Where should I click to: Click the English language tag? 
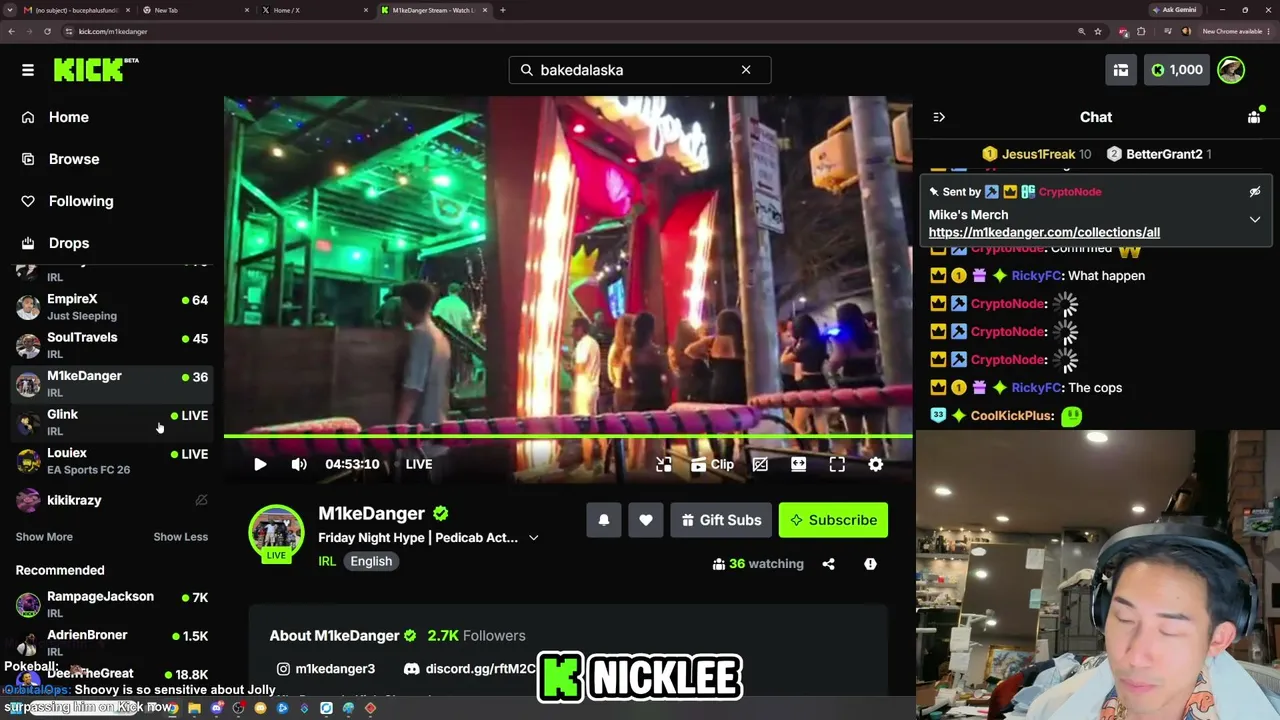click(x=371, y=561)
